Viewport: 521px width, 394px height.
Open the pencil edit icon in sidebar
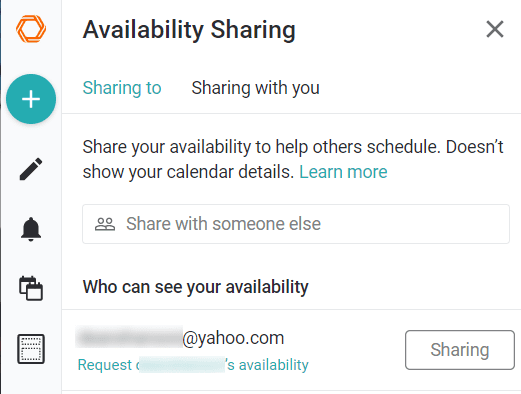pos(31,169)
